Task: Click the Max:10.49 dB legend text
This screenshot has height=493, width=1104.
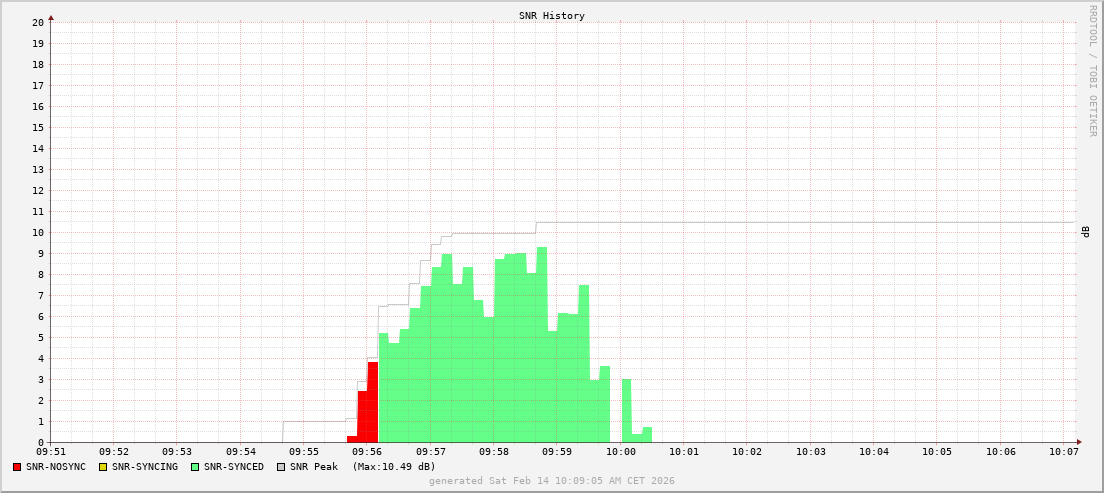Action: coord(394,467)
